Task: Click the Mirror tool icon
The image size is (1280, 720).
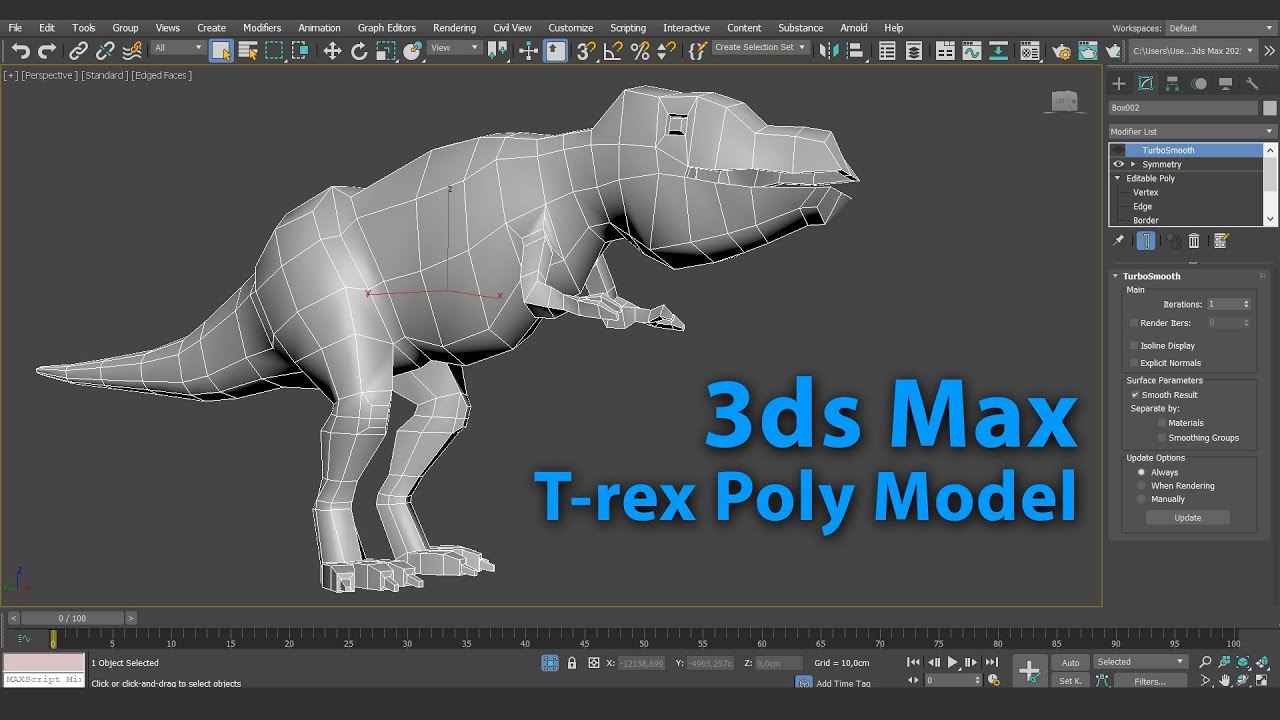Action: point(828,51)
